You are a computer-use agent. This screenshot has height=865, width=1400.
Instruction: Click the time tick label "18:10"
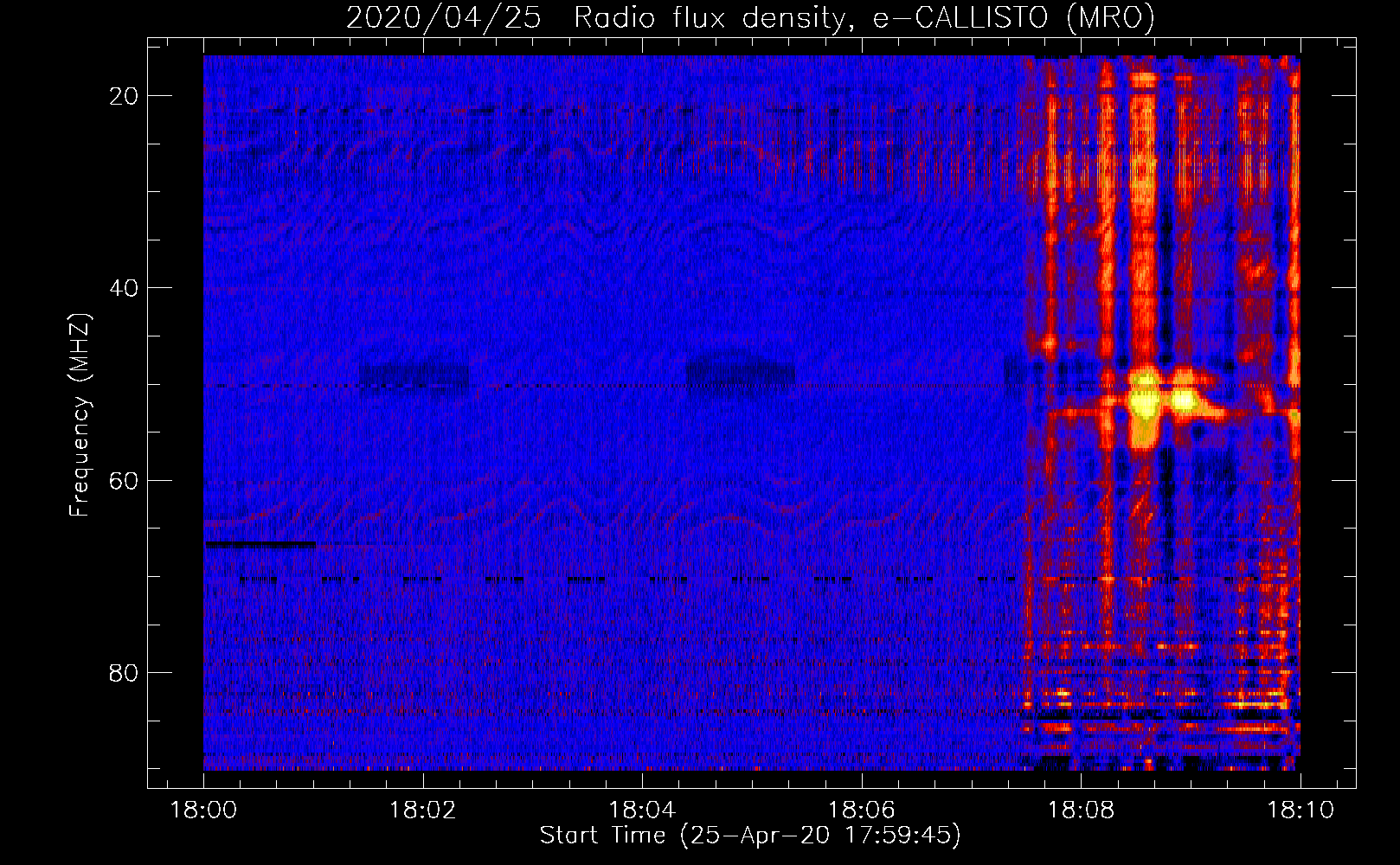click(x=1300, y=811)
